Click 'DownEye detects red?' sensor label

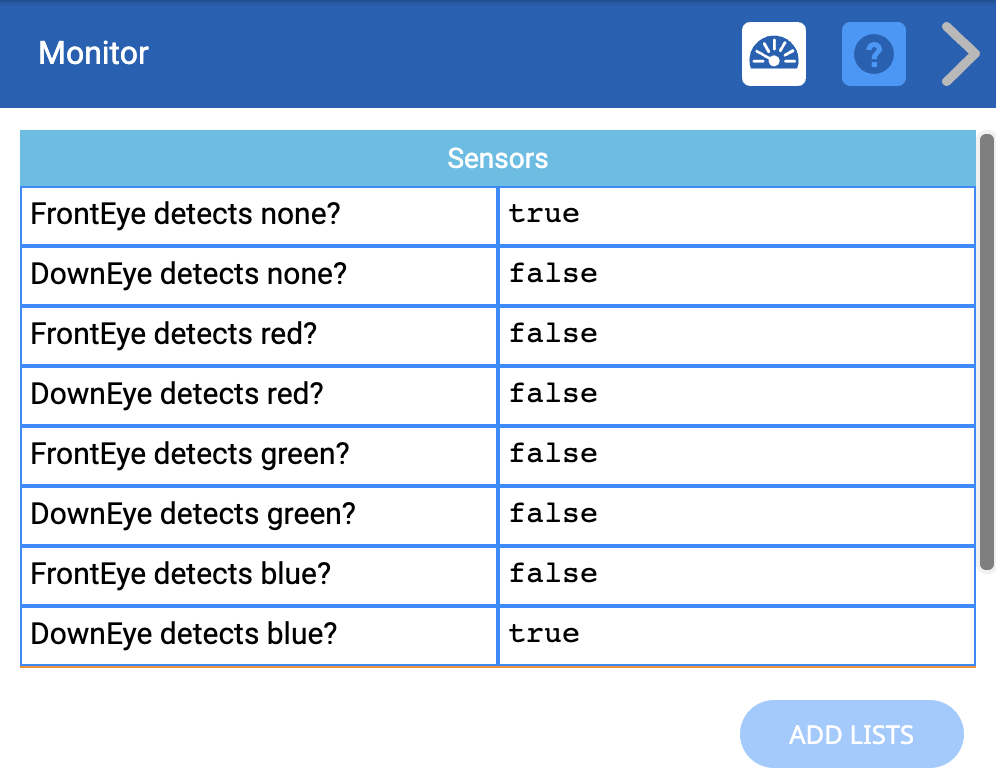click(177, 394)
